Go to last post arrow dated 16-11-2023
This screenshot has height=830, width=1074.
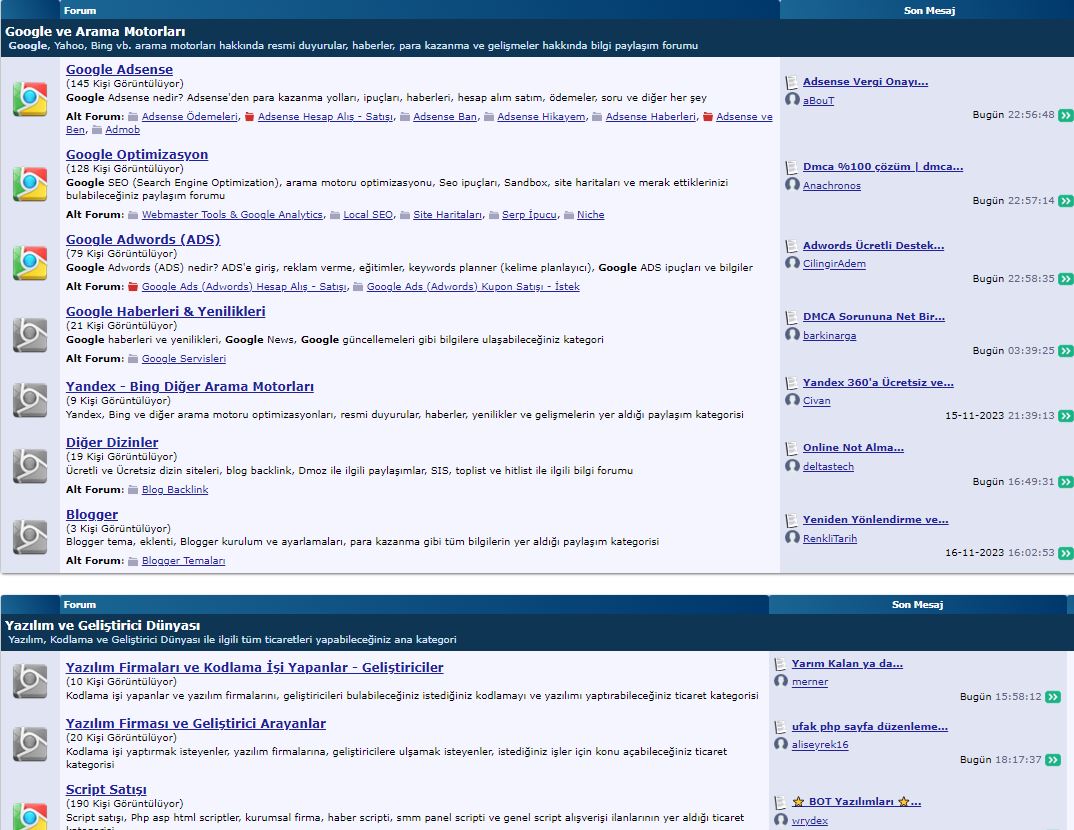(x=1065, y=553)
